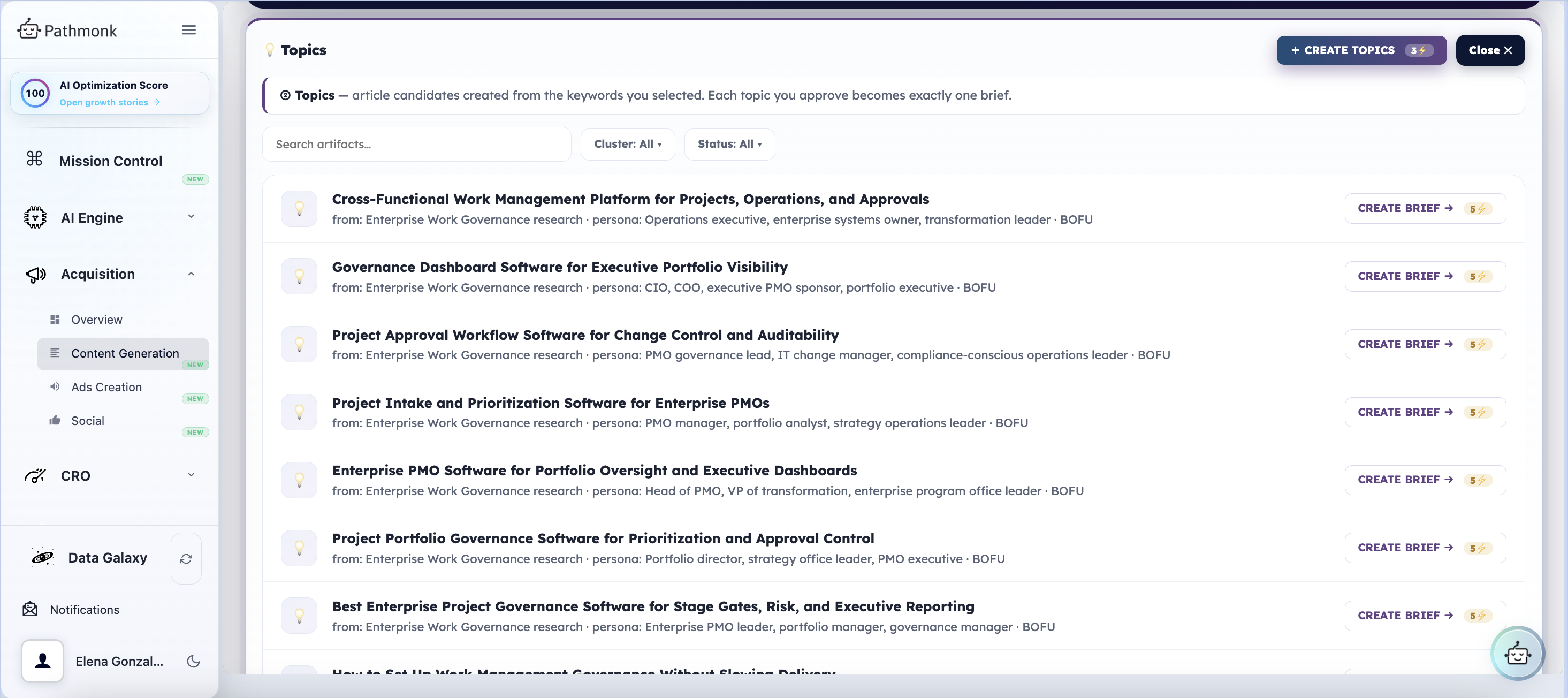Click the Pathmonk logo

click(67, 30)
